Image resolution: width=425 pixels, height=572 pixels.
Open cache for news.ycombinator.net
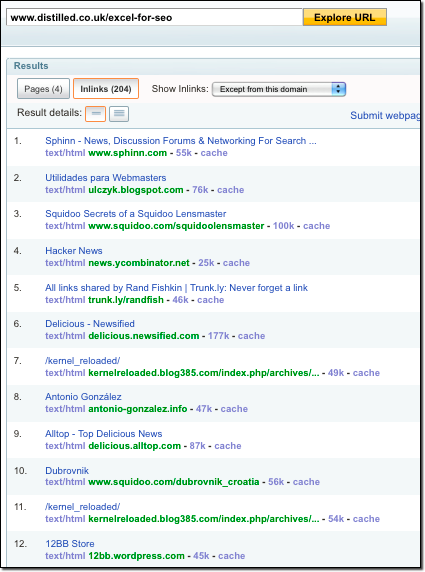tap(236, 263)
